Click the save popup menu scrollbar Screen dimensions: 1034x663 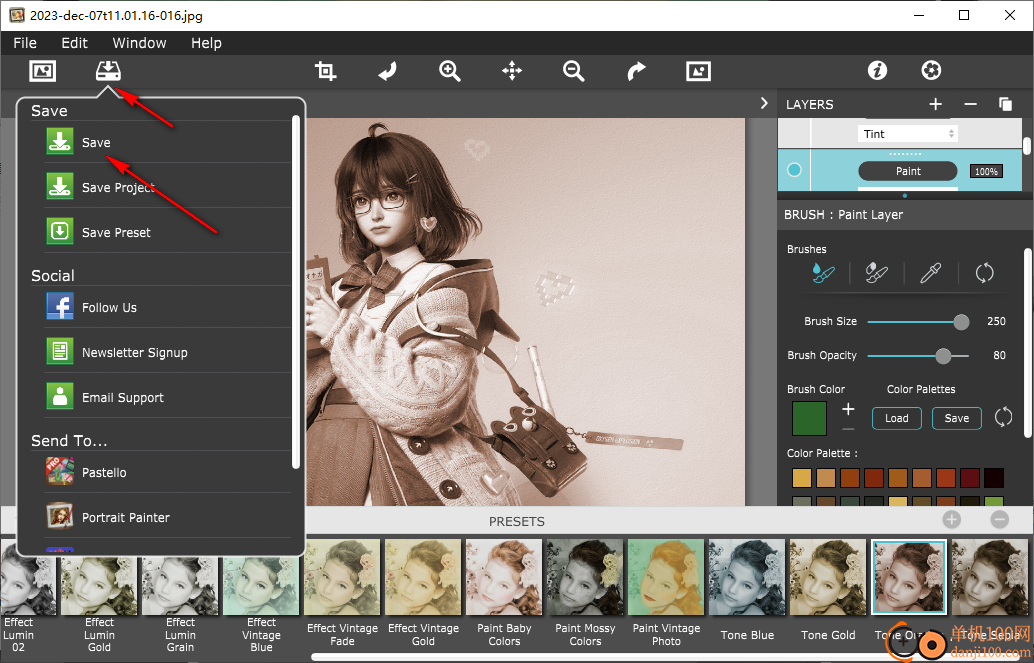point(296,293)
